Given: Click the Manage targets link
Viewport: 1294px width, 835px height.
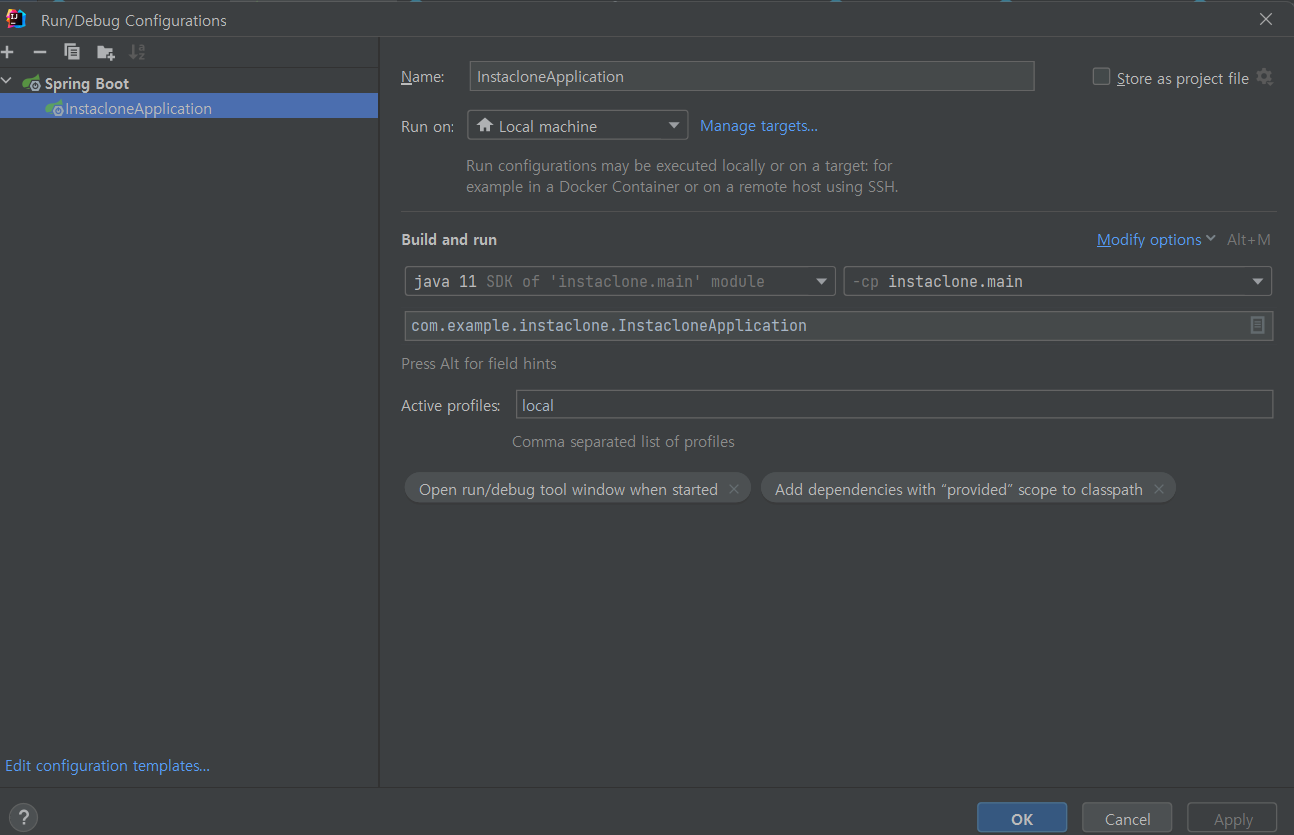Looking at the screenshot, I should (759, 125).
